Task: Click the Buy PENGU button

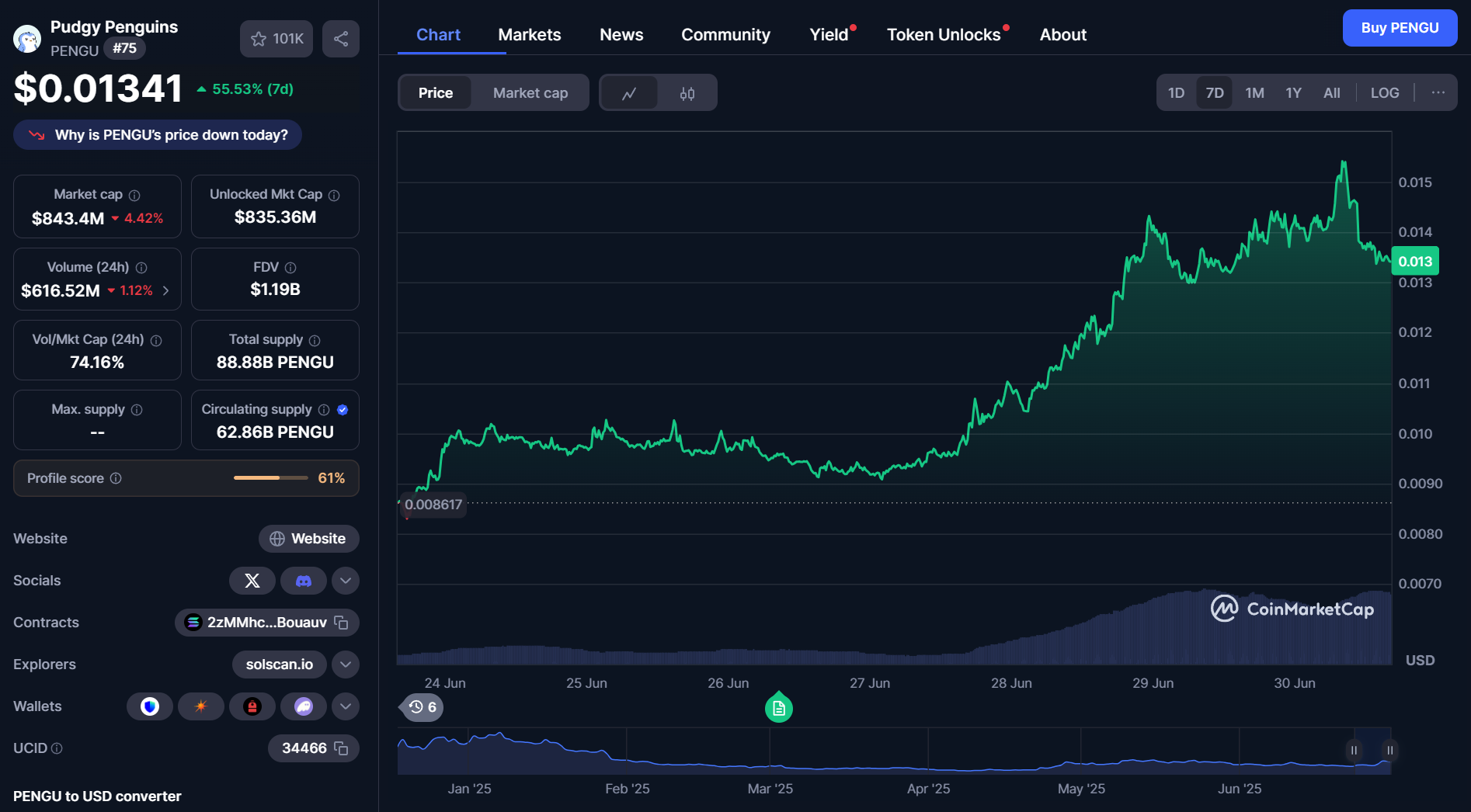Action: (x=1400, y=28)
